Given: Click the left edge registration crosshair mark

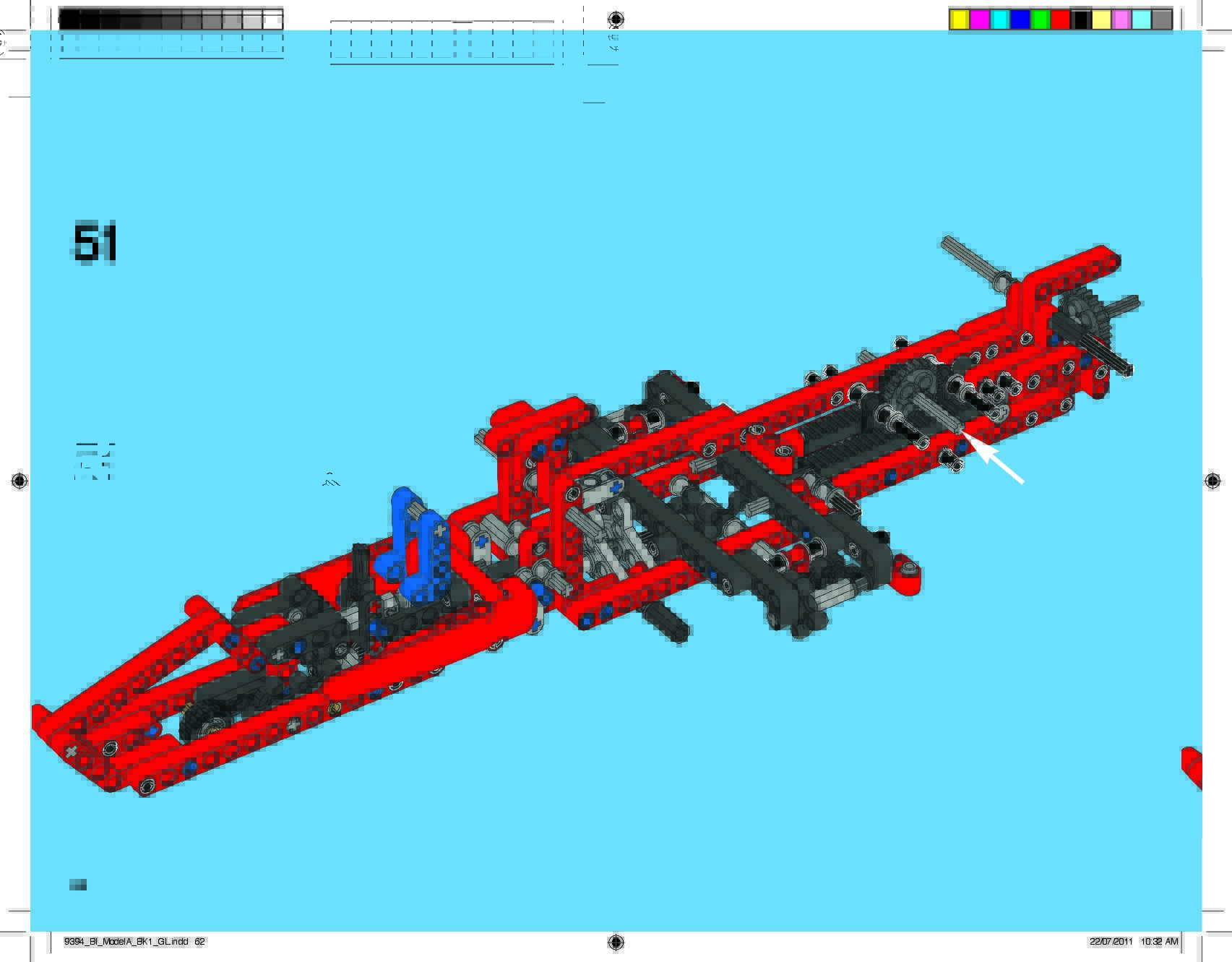Looking at the screenshot, I should pos(20,481).
